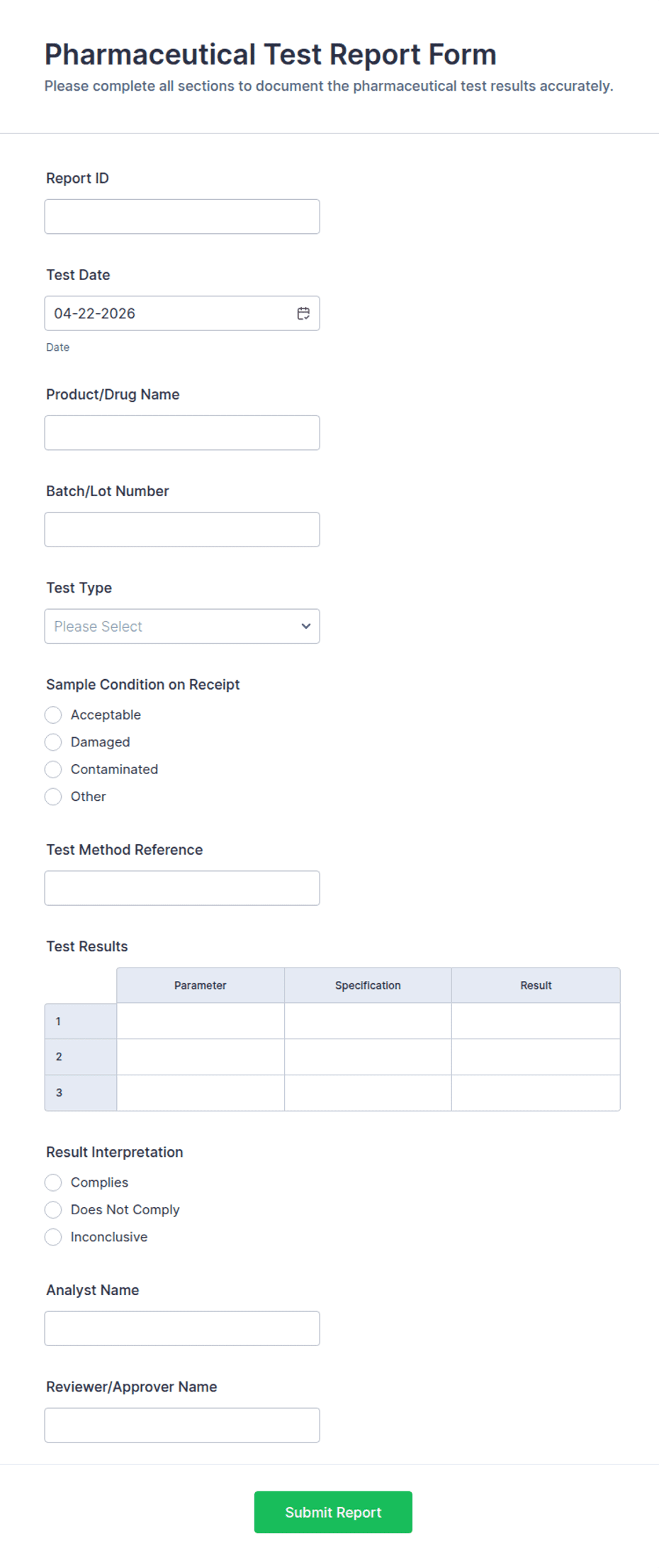This screenshot has height=1568, width=659.
Task: Click row 1 Parameter table cell
Action: click(201, 1021)
